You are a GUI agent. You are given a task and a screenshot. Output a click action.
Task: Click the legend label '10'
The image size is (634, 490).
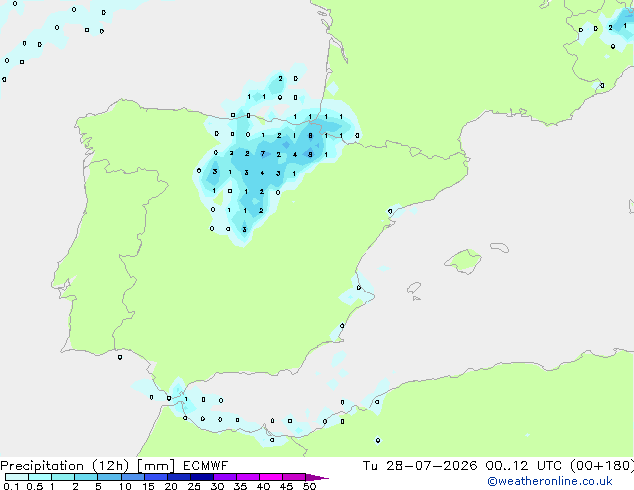pos(125,486)
